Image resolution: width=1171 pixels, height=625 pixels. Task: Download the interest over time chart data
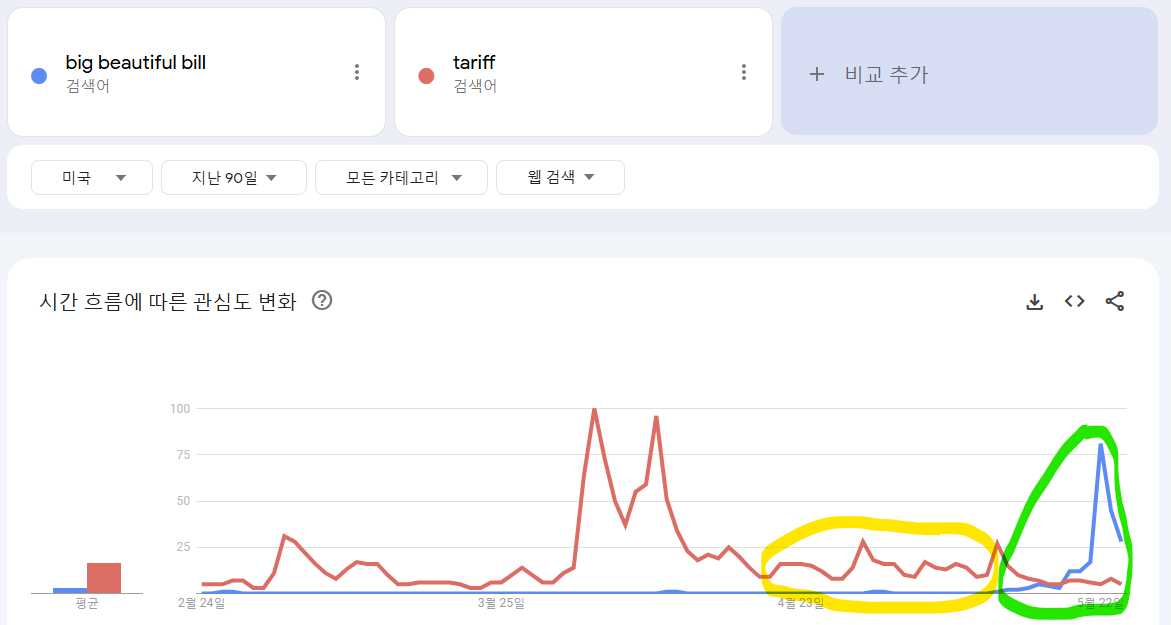coord(1035,302)
